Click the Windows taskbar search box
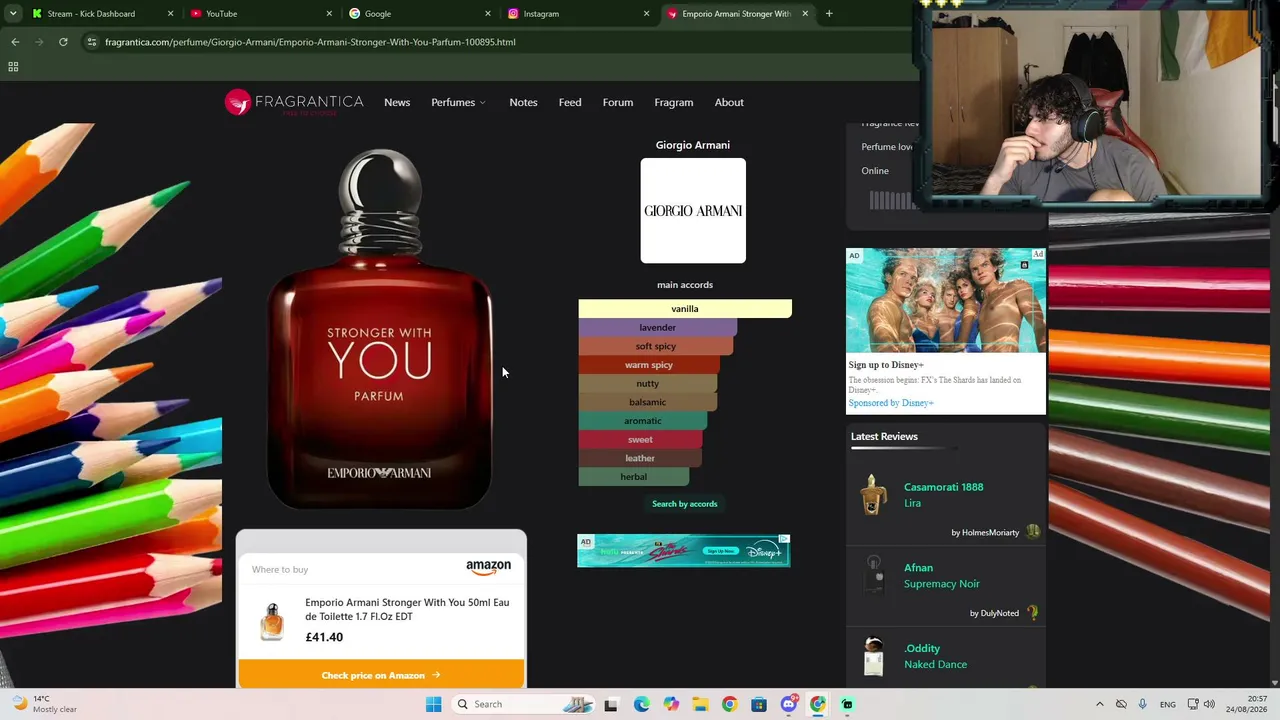This screenshot has height=720, width=1280. point(522,704)
